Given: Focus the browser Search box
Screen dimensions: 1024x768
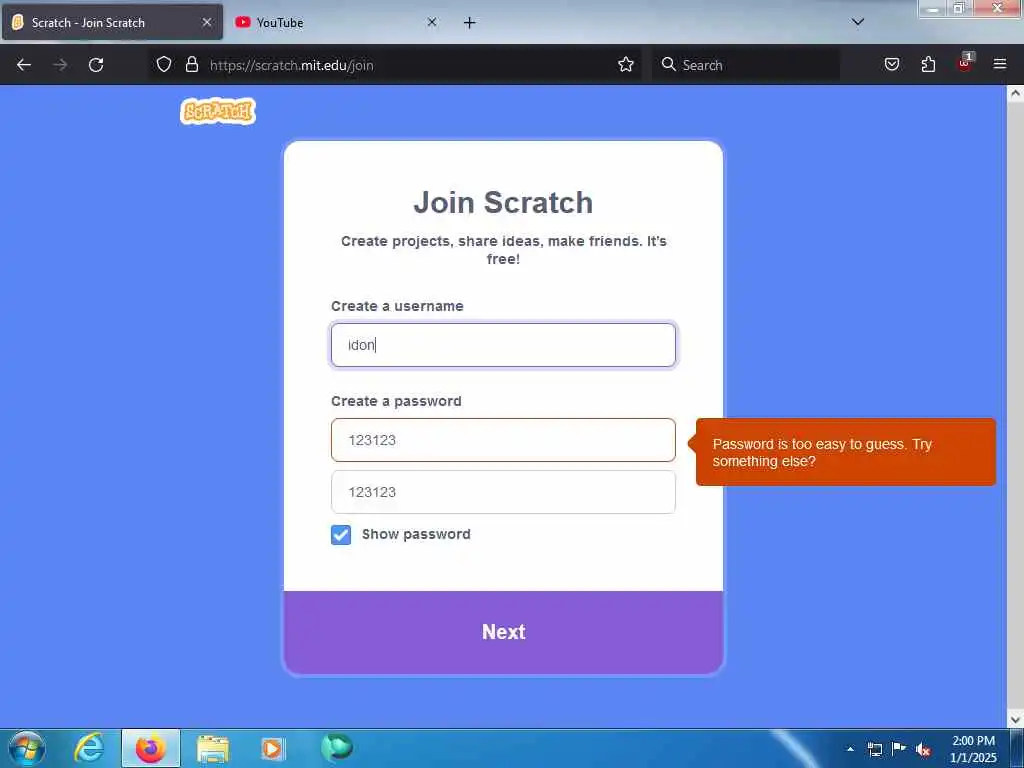Looking at the screenshot, I should coord(746,65).
